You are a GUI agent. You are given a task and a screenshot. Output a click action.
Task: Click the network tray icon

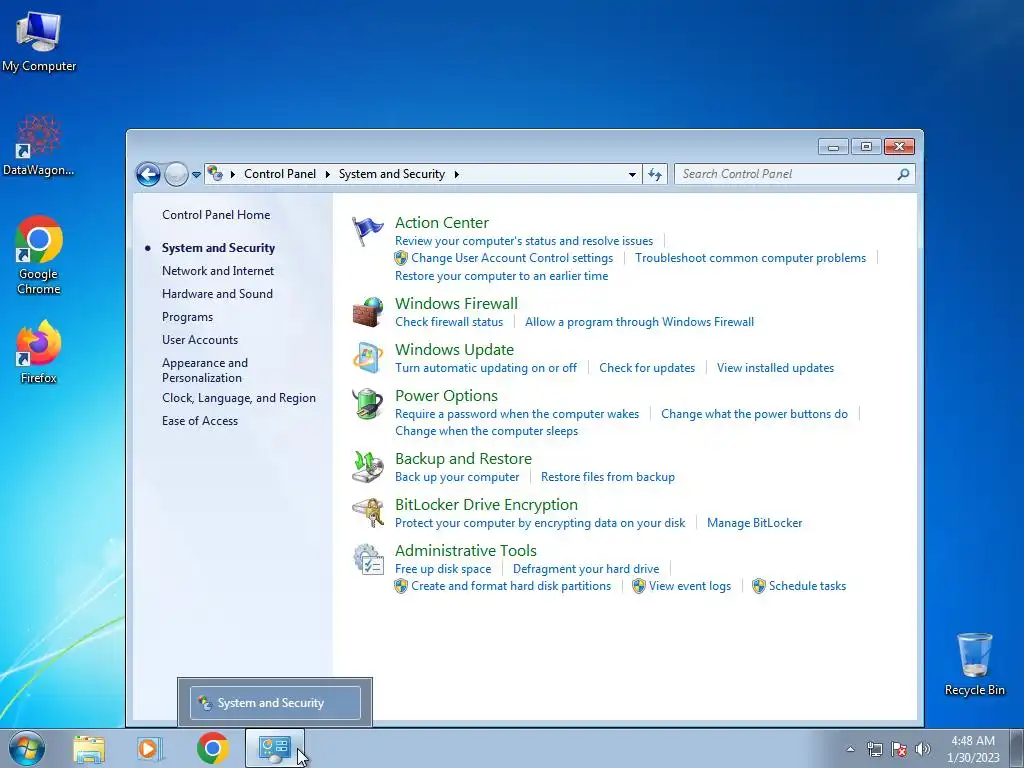874,749
